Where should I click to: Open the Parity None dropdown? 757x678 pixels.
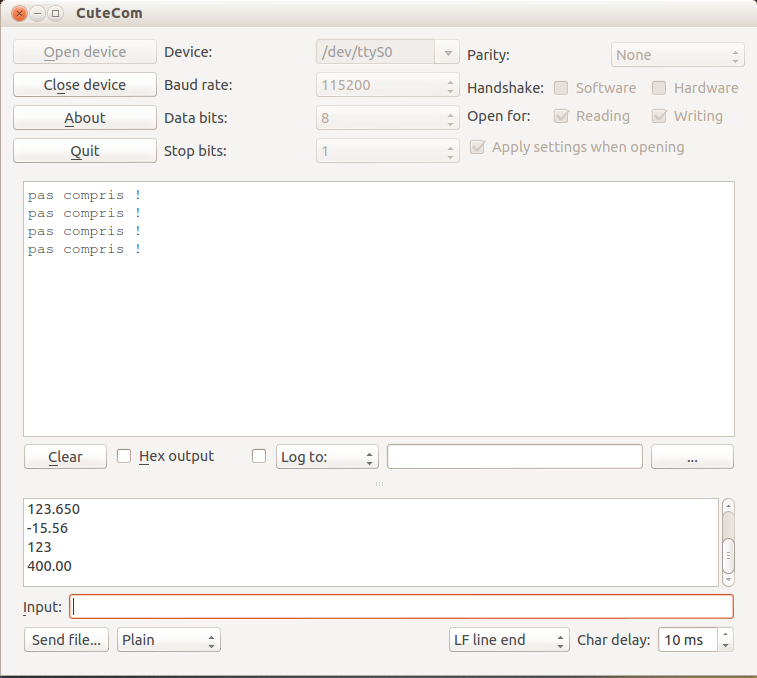[678, 55]
